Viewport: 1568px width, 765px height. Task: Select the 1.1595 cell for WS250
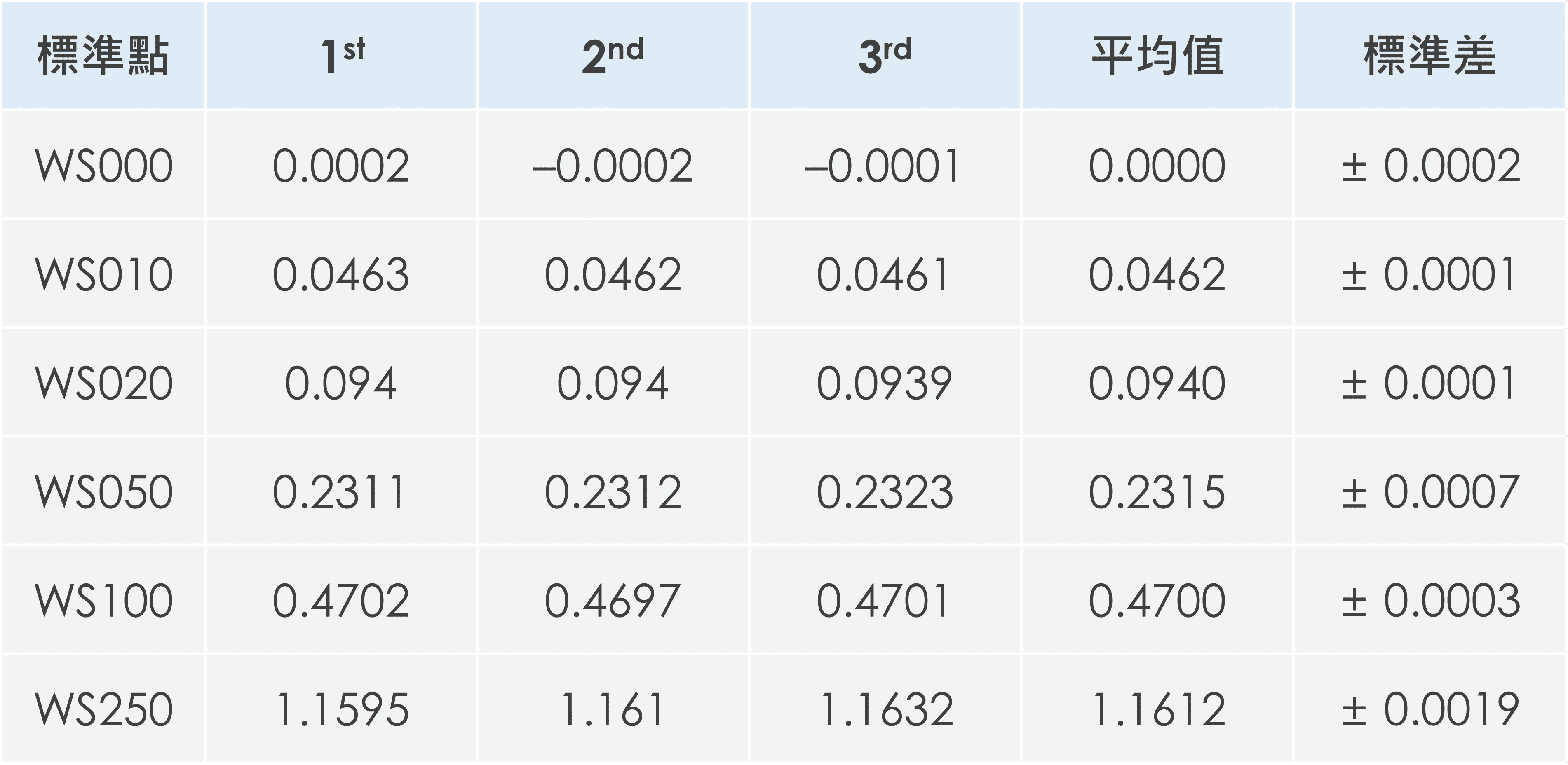(342, 709)
